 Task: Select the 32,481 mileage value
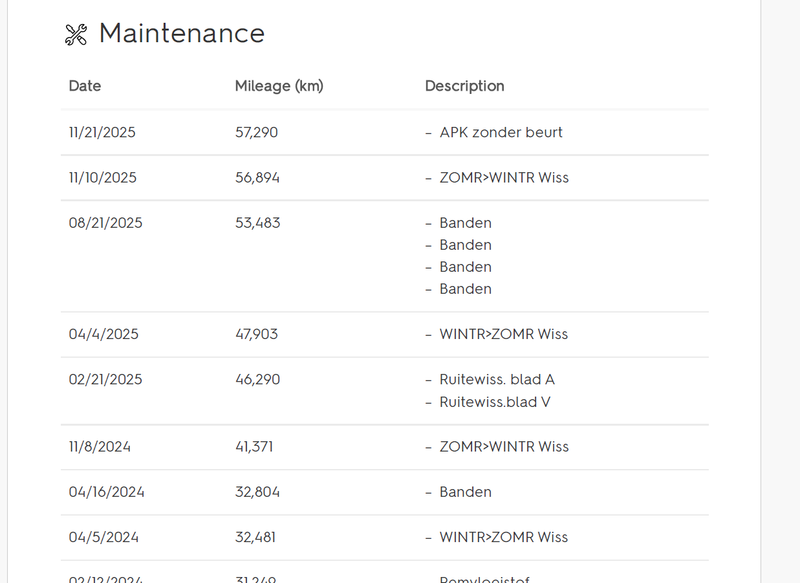255,537
